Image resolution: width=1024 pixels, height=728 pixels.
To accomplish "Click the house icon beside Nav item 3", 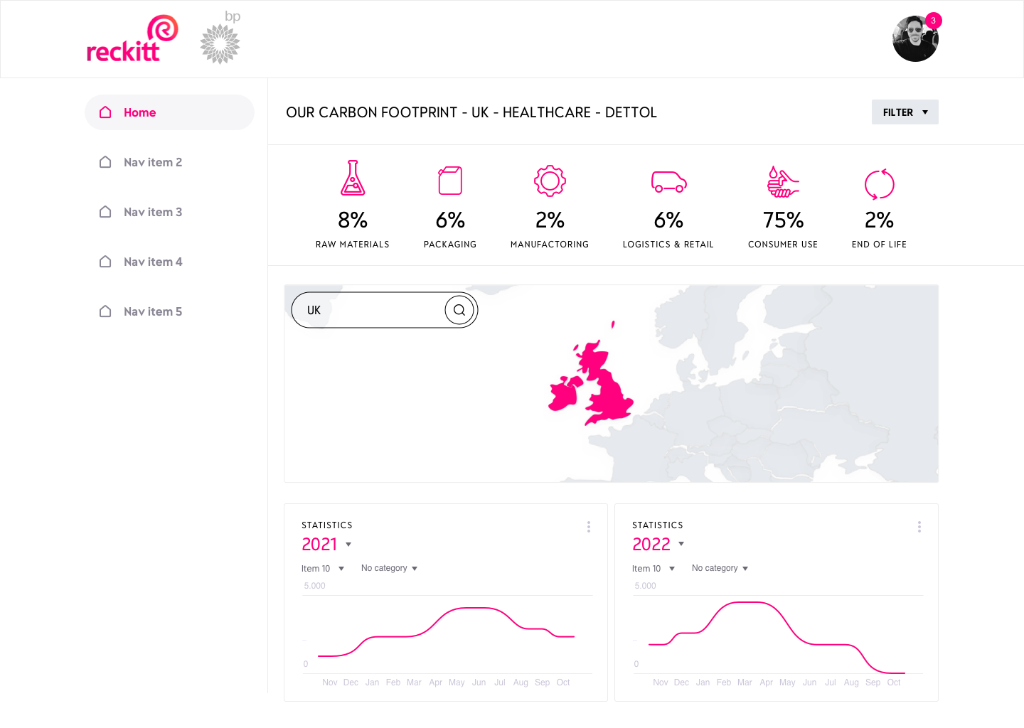I will point(105,212).
